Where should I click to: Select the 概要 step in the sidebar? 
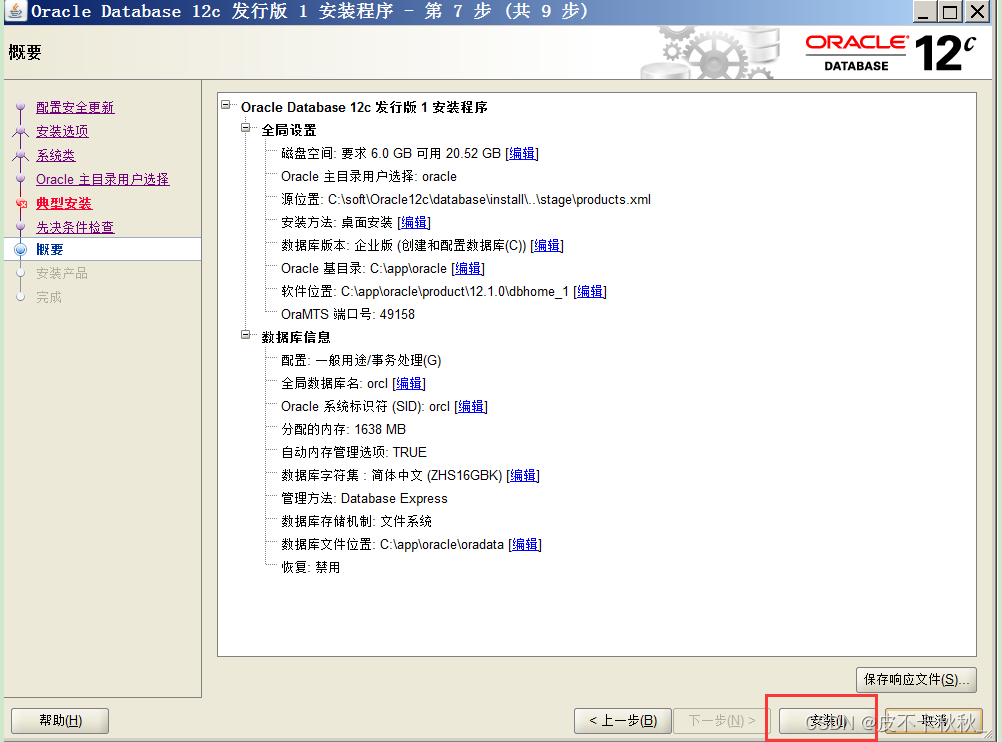[50, 249]
